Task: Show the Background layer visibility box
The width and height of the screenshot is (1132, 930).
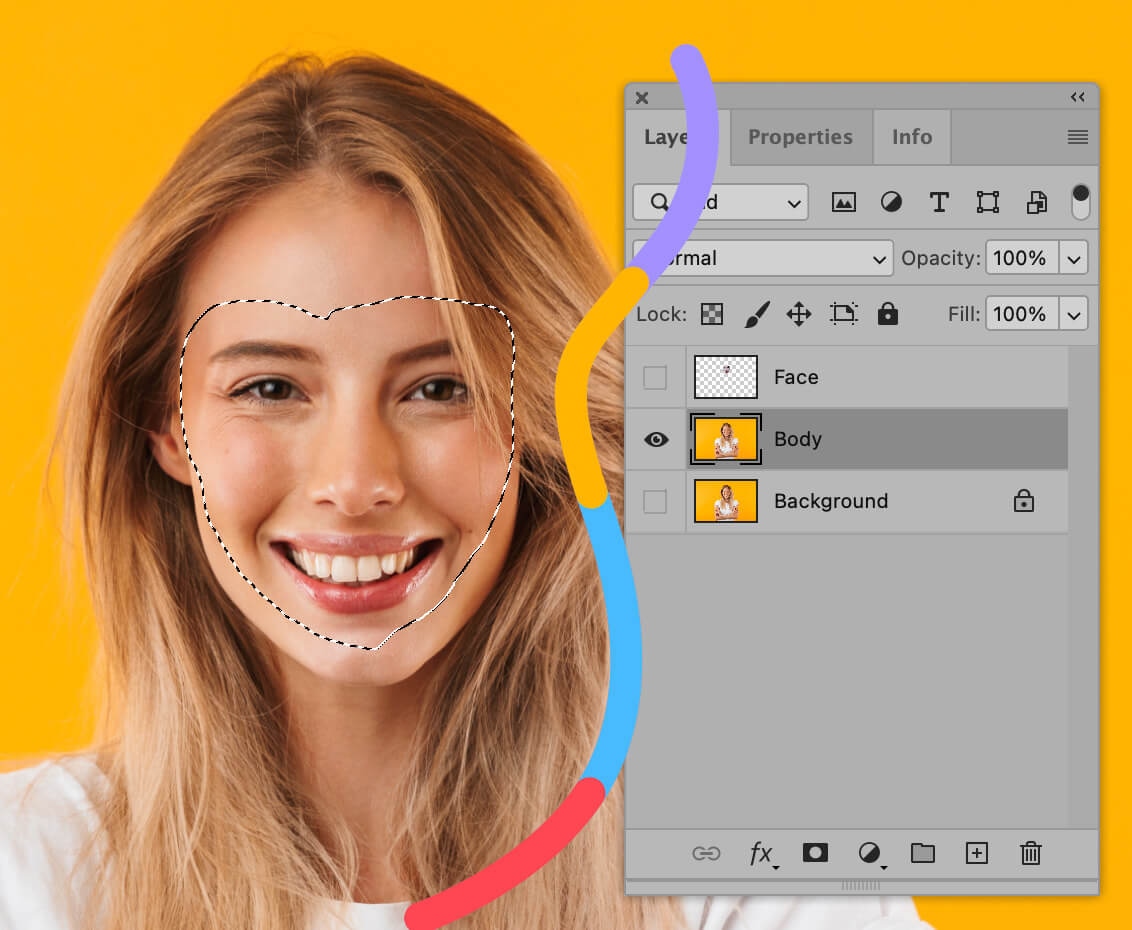Action: click(x=655, y=501)
